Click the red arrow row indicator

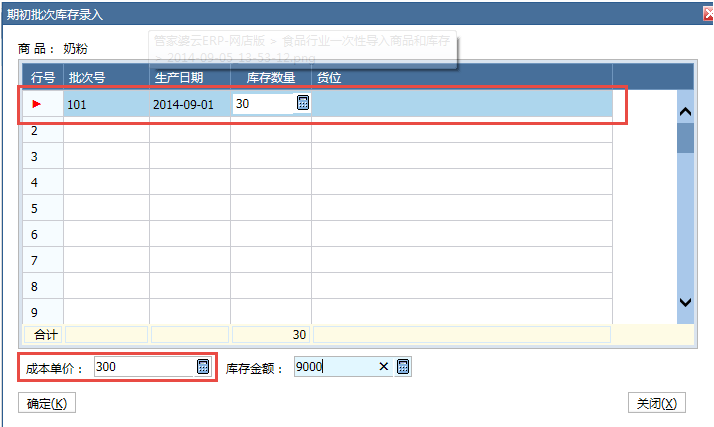38,104
